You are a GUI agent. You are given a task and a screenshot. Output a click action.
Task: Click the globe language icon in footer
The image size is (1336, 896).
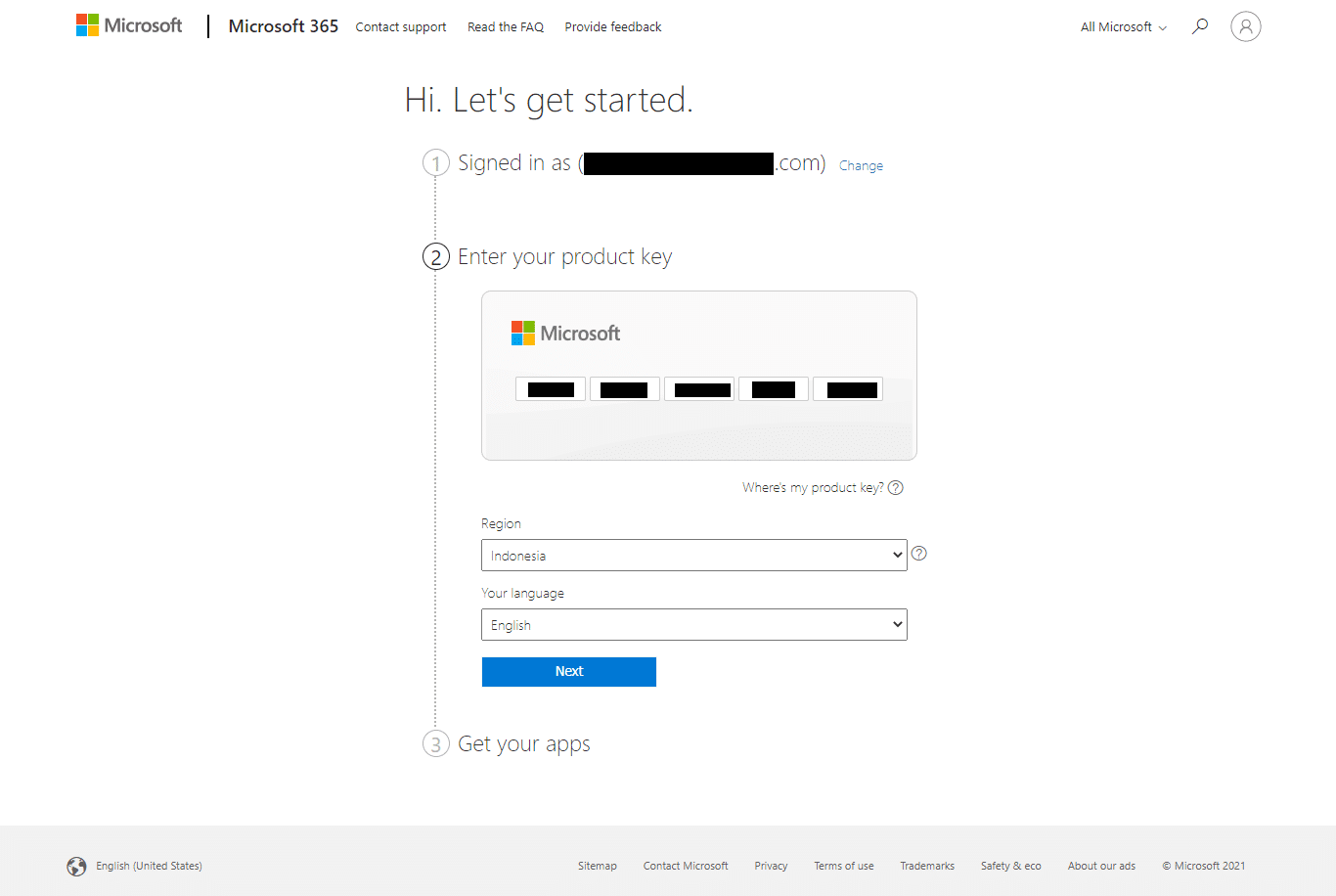click(76, 867)
